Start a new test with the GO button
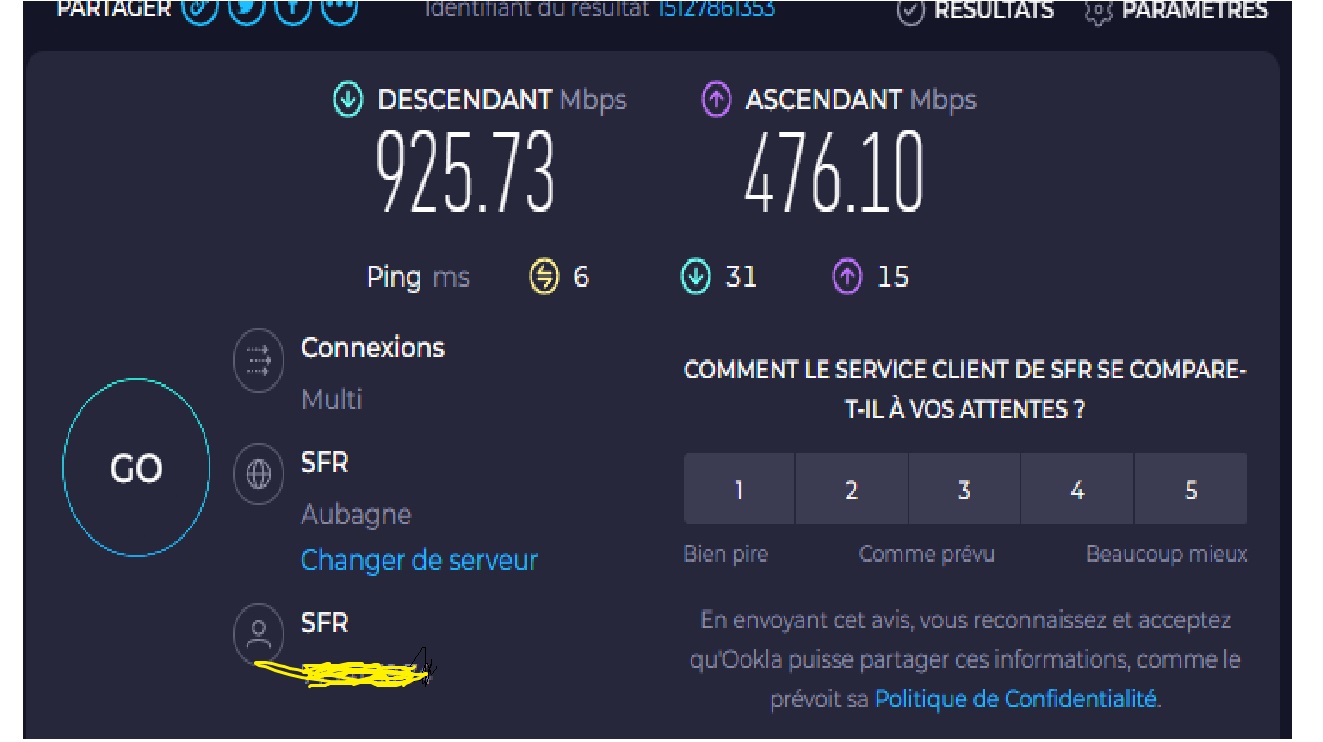Screen dimensions: 1323x742 pyautogui.click(x=136, y=467)
